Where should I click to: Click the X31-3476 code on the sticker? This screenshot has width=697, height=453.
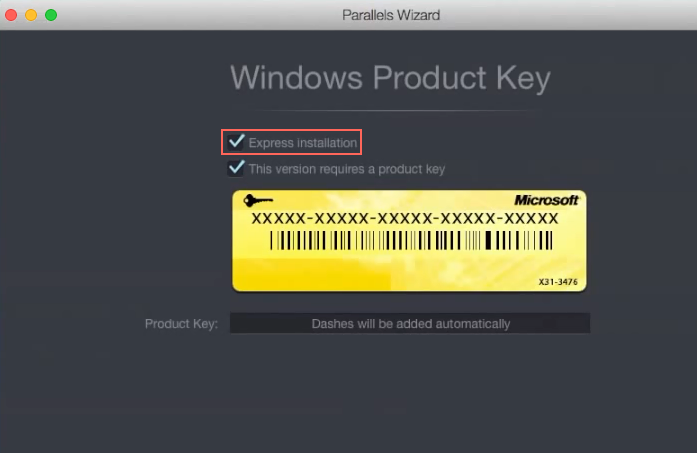pyautogui.click(x=556, y=283)
